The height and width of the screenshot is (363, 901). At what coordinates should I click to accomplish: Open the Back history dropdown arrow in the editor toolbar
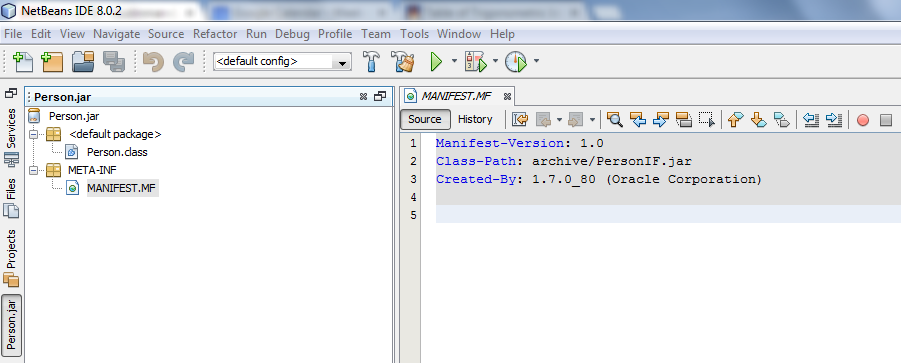tap(559, 120)
